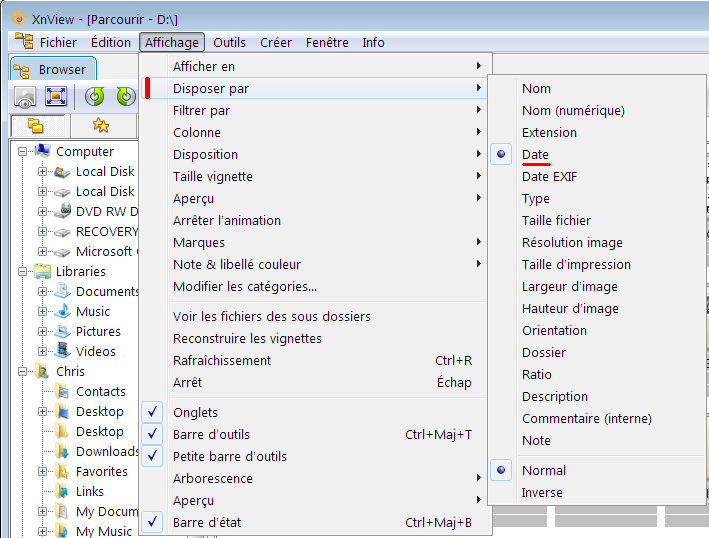Image resolution: width=709 pixels, height=538 pixels.
Task: Select the Videos tree item
Action: [x=95, y=351]
